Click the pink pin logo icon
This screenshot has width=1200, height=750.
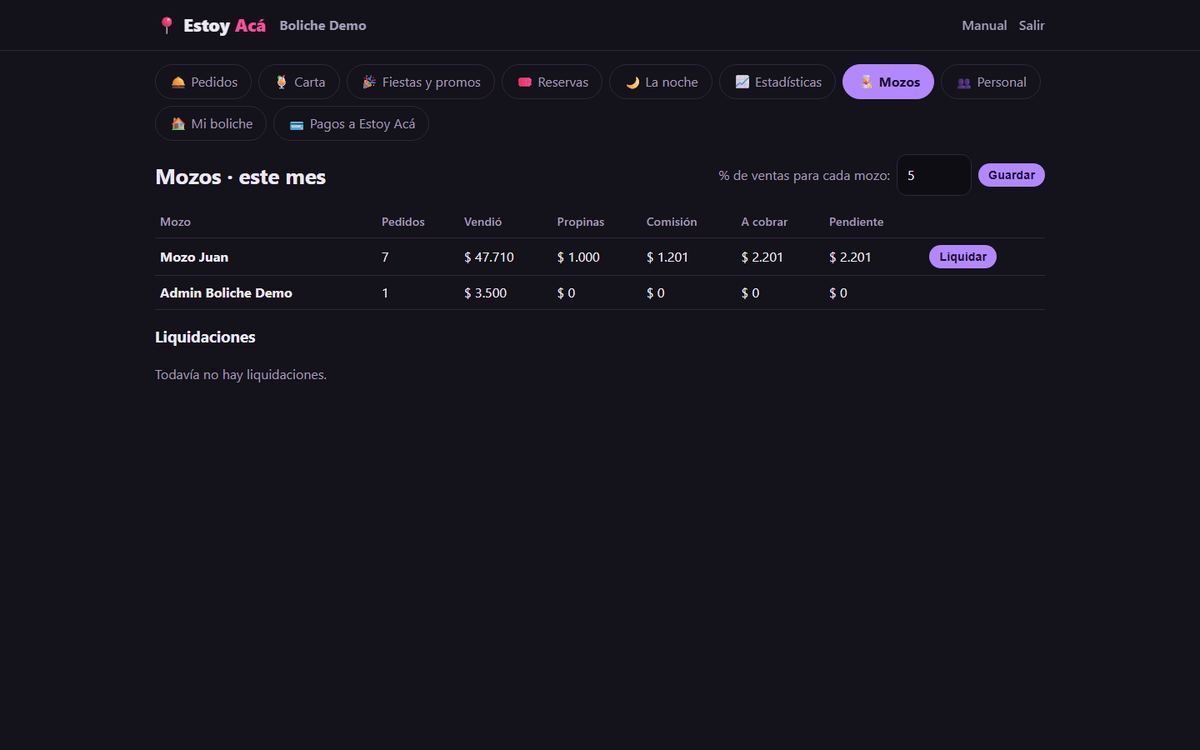pos(166,26)
